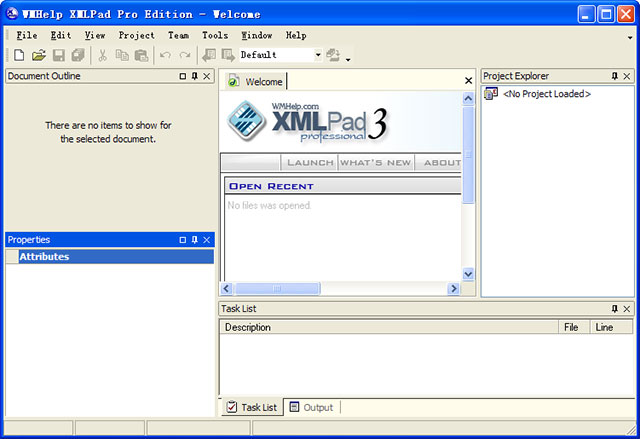Click the navigate forward toolbar icon
Image resolution: width=640 pixels, height=439 pixels.
228,55
